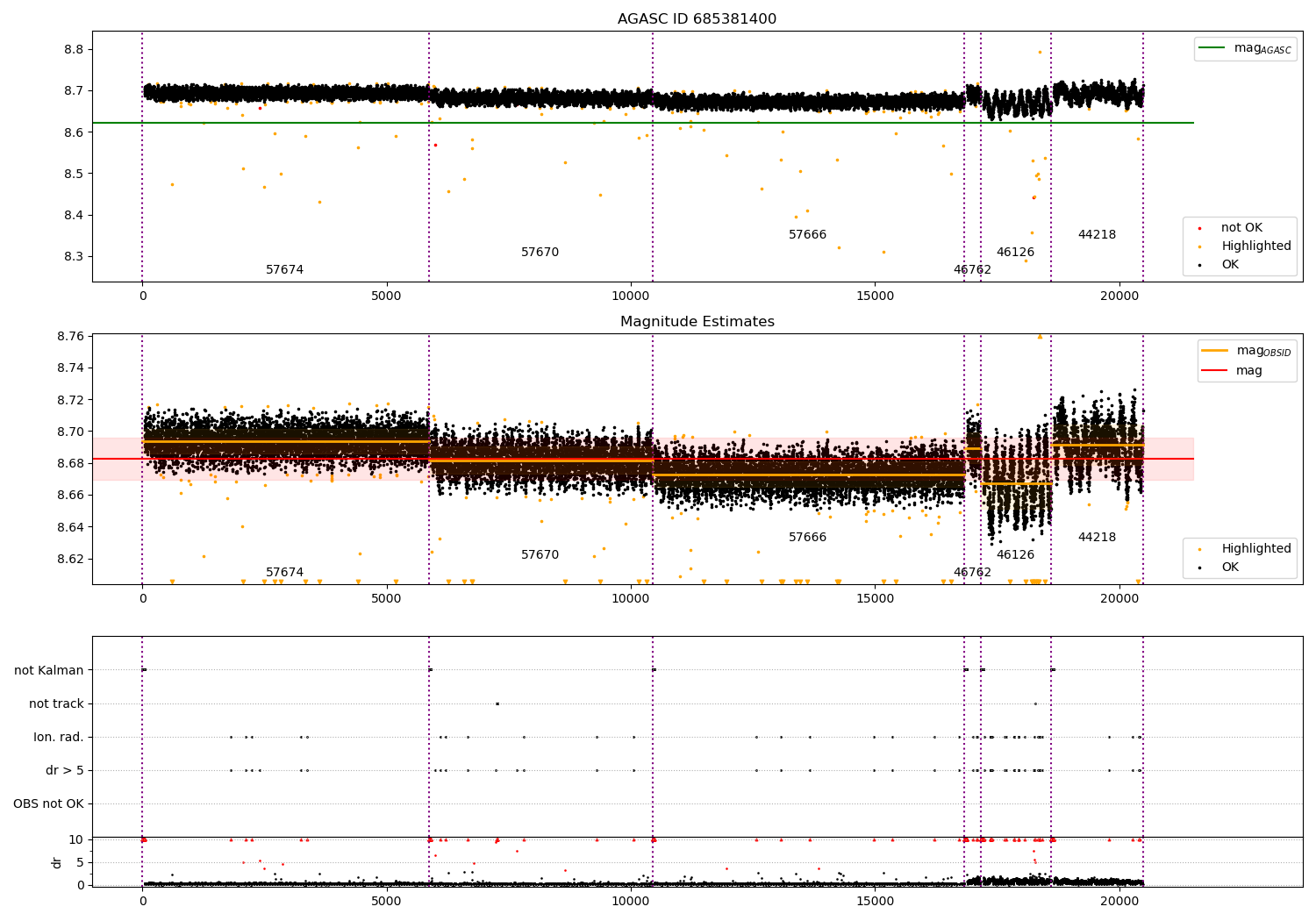
Task: Click obsid label 46126 in Magnitude Estimates plot
Action: tap(1015, 555)
